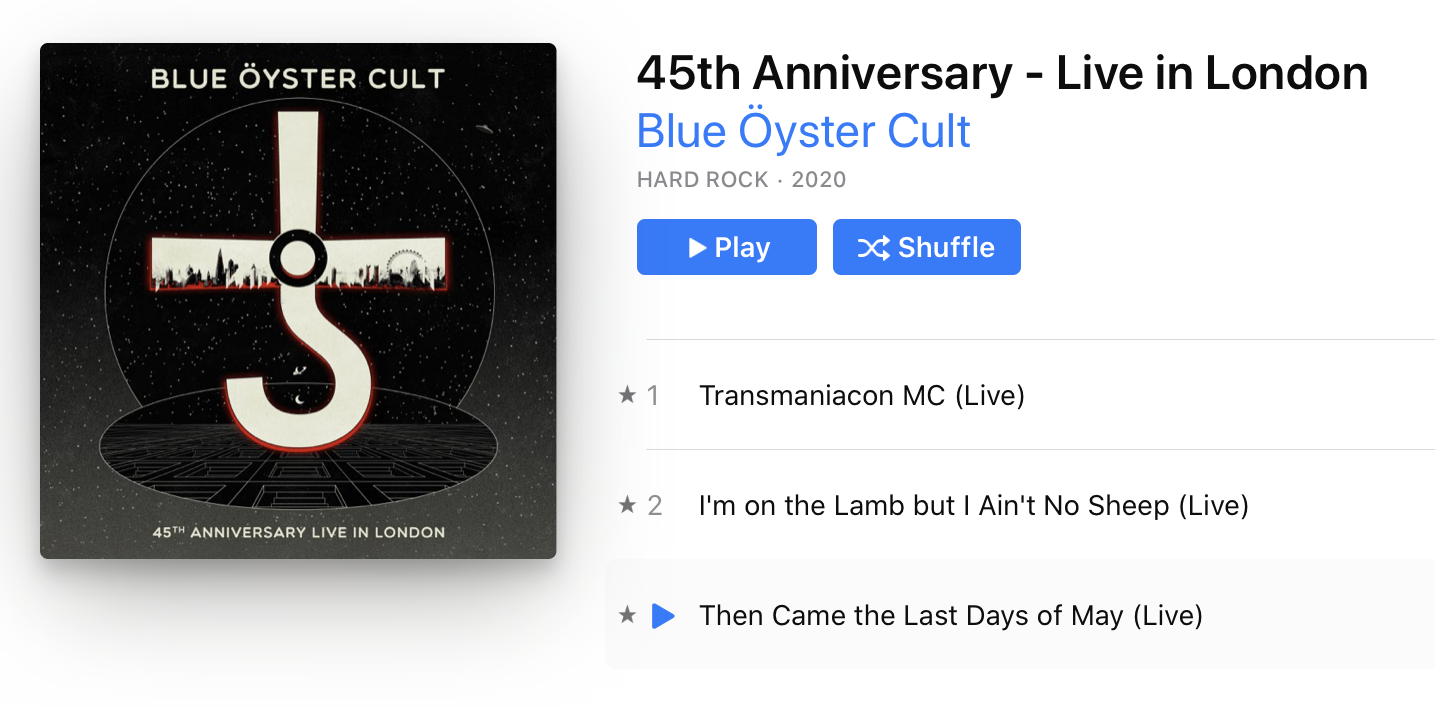Toggle the star next to track 2

[627, 505]
